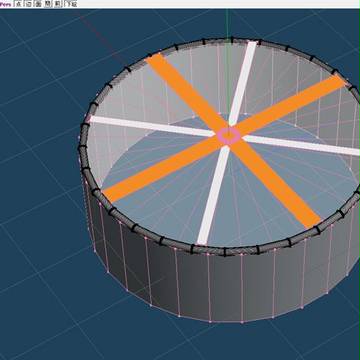Select the white spoke pointing to the top

click(x=243, y=83)
